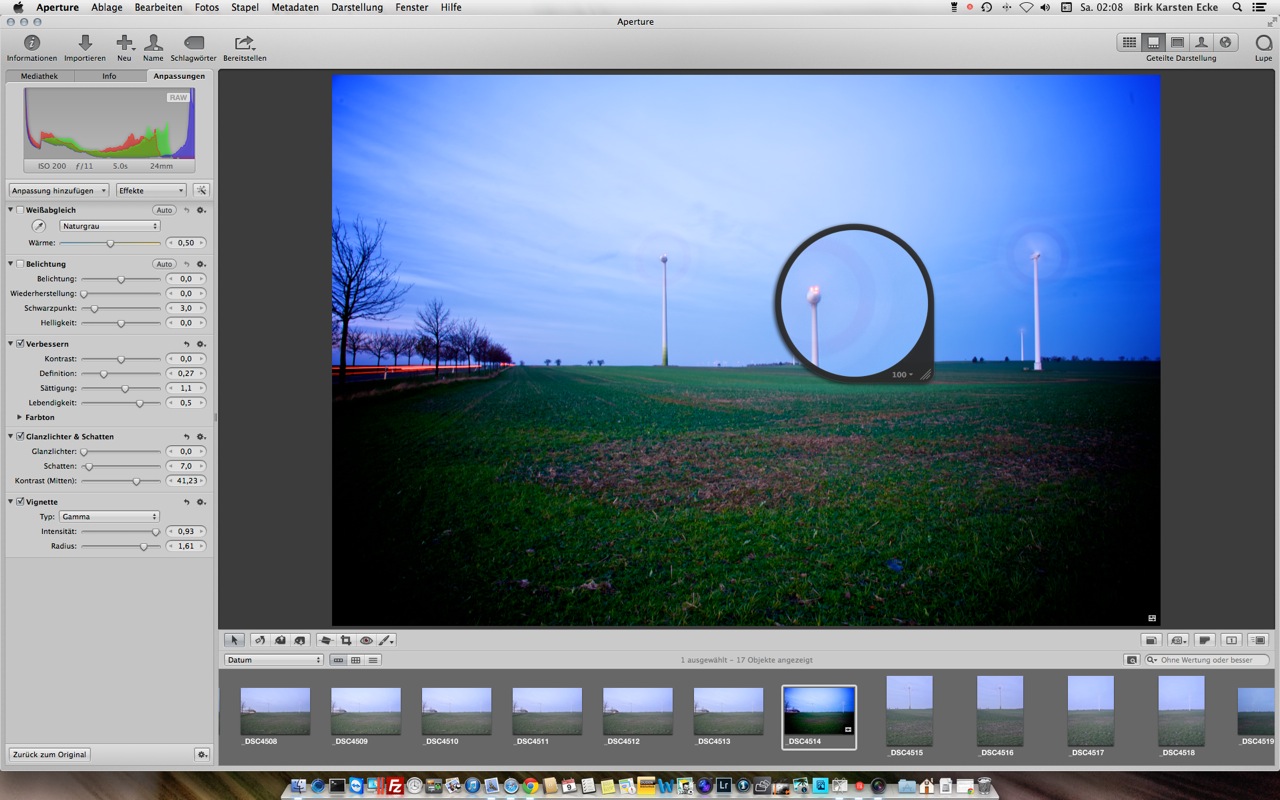The height and width of the screenshot is (800, 1280).
Task: Click the Bereitstellen share icon
Action: coord(244,43)
